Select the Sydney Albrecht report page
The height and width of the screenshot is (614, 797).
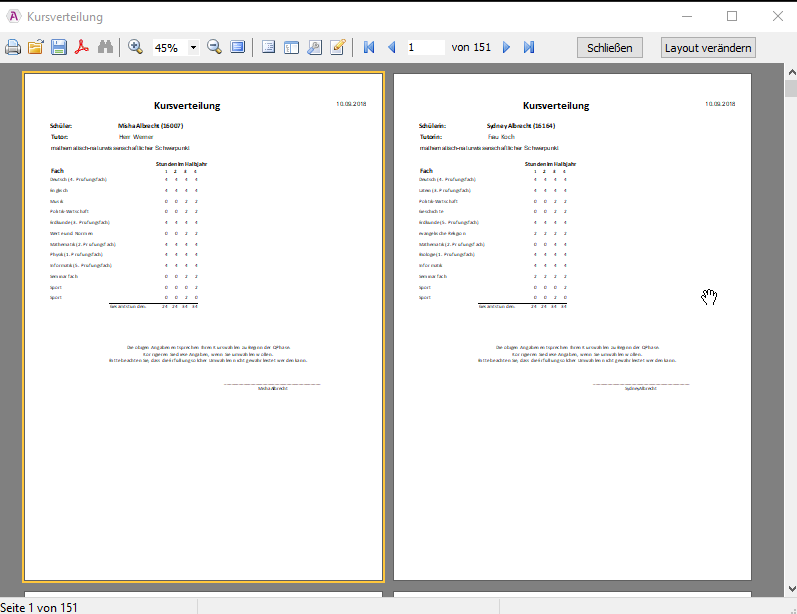[572, 327]
